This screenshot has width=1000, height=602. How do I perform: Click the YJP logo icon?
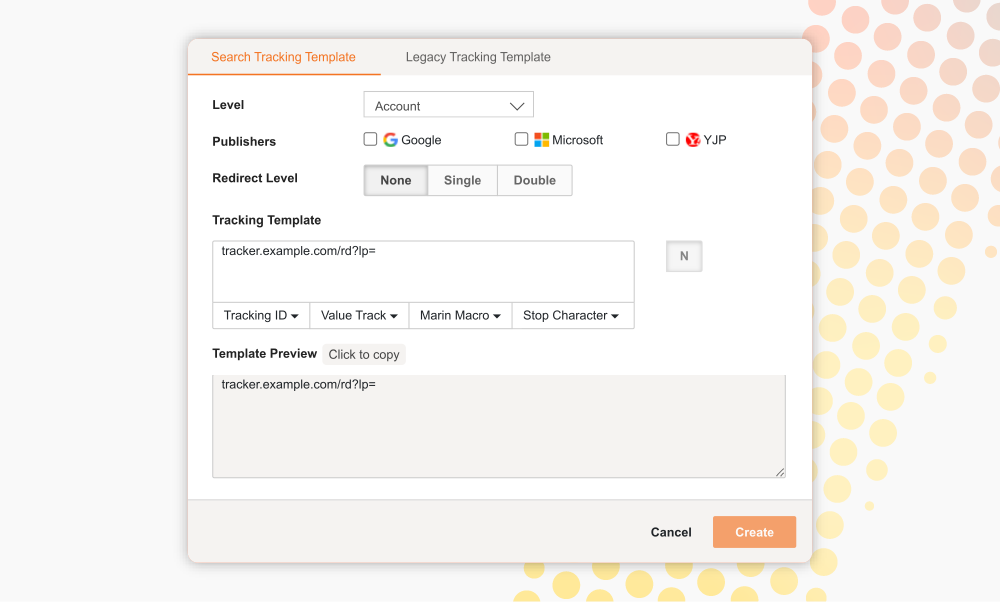(x=693, y=140)
